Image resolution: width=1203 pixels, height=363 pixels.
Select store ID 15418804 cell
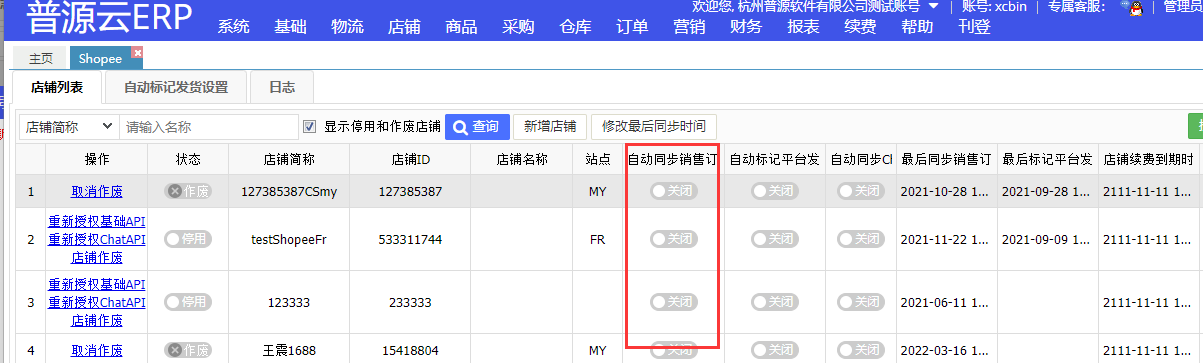410,350
